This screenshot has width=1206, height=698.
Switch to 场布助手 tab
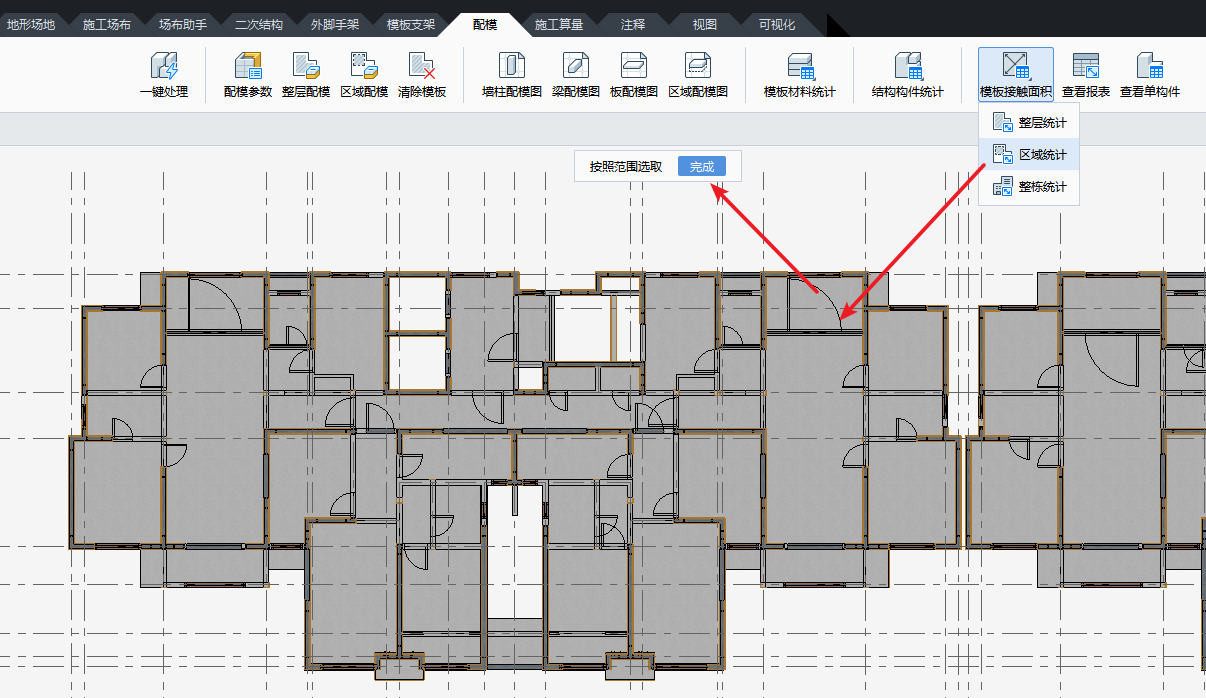pos(183,24)
